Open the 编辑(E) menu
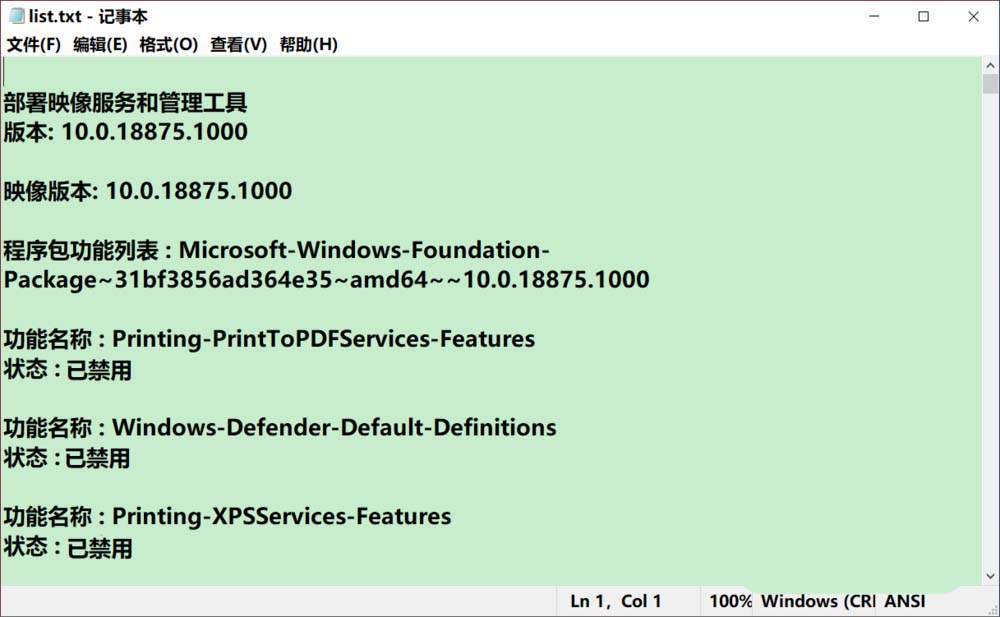The height and width of the screenshot is (617, 1000). click(100, 45)
